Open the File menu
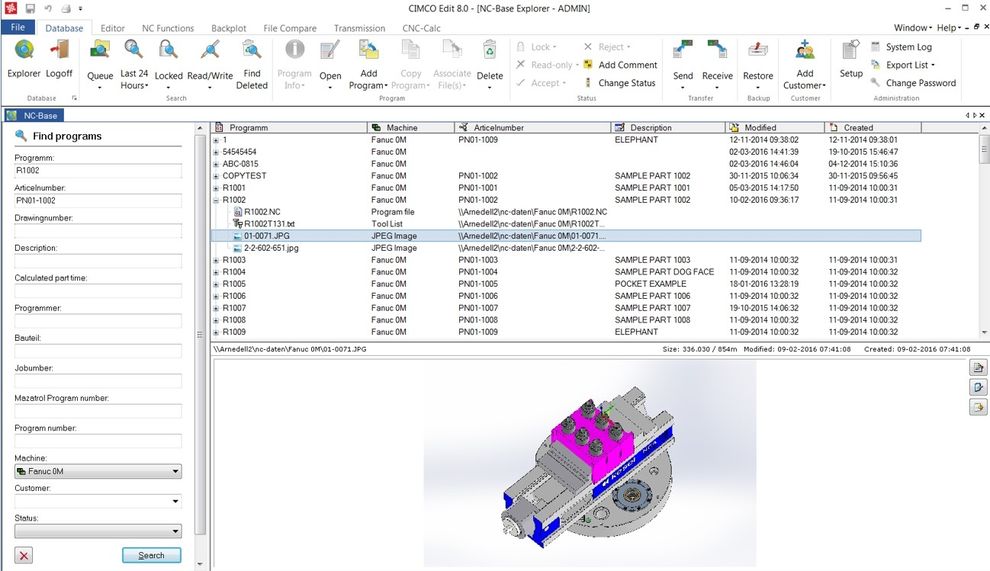The height and width of the screenshot is (571, 990). pos(18,27)
